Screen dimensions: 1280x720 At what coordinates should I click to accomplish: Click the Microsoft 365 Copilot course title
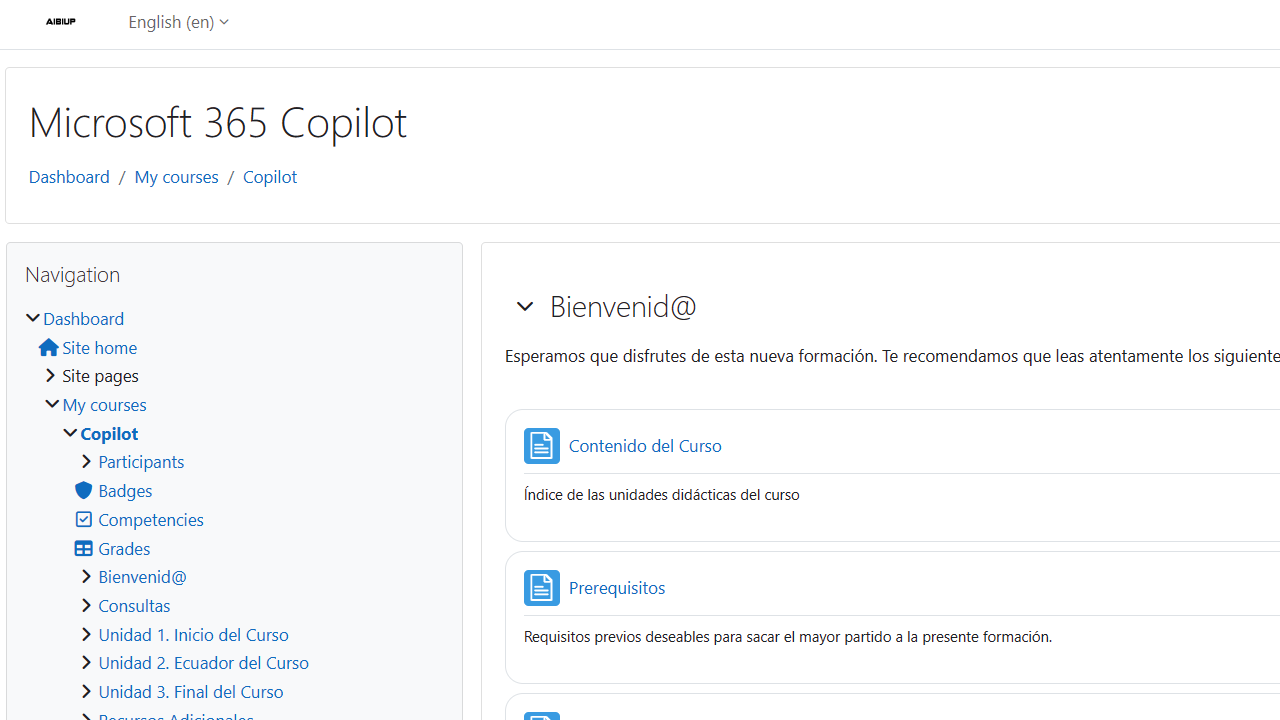point(218,122)
